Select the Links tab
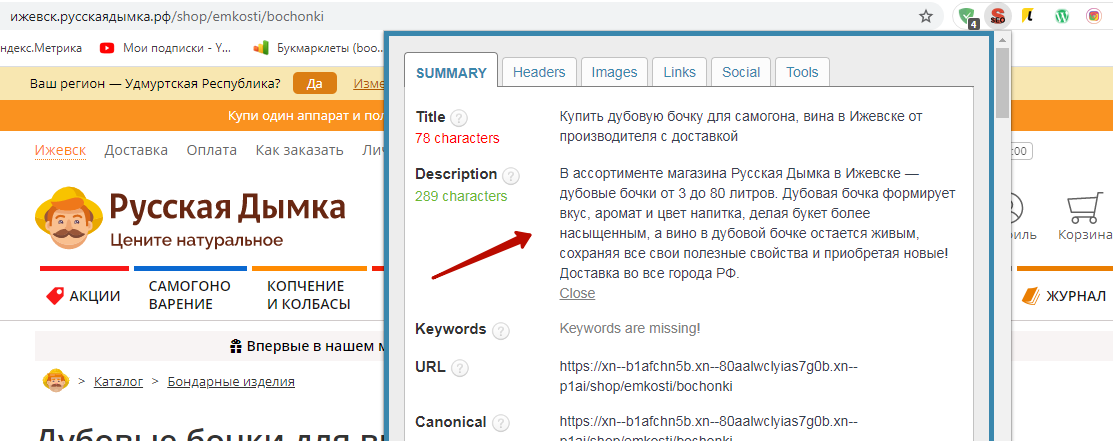The height and width of the screenshot is (441, 1113). pyautogui.click(x=679, y=72)
